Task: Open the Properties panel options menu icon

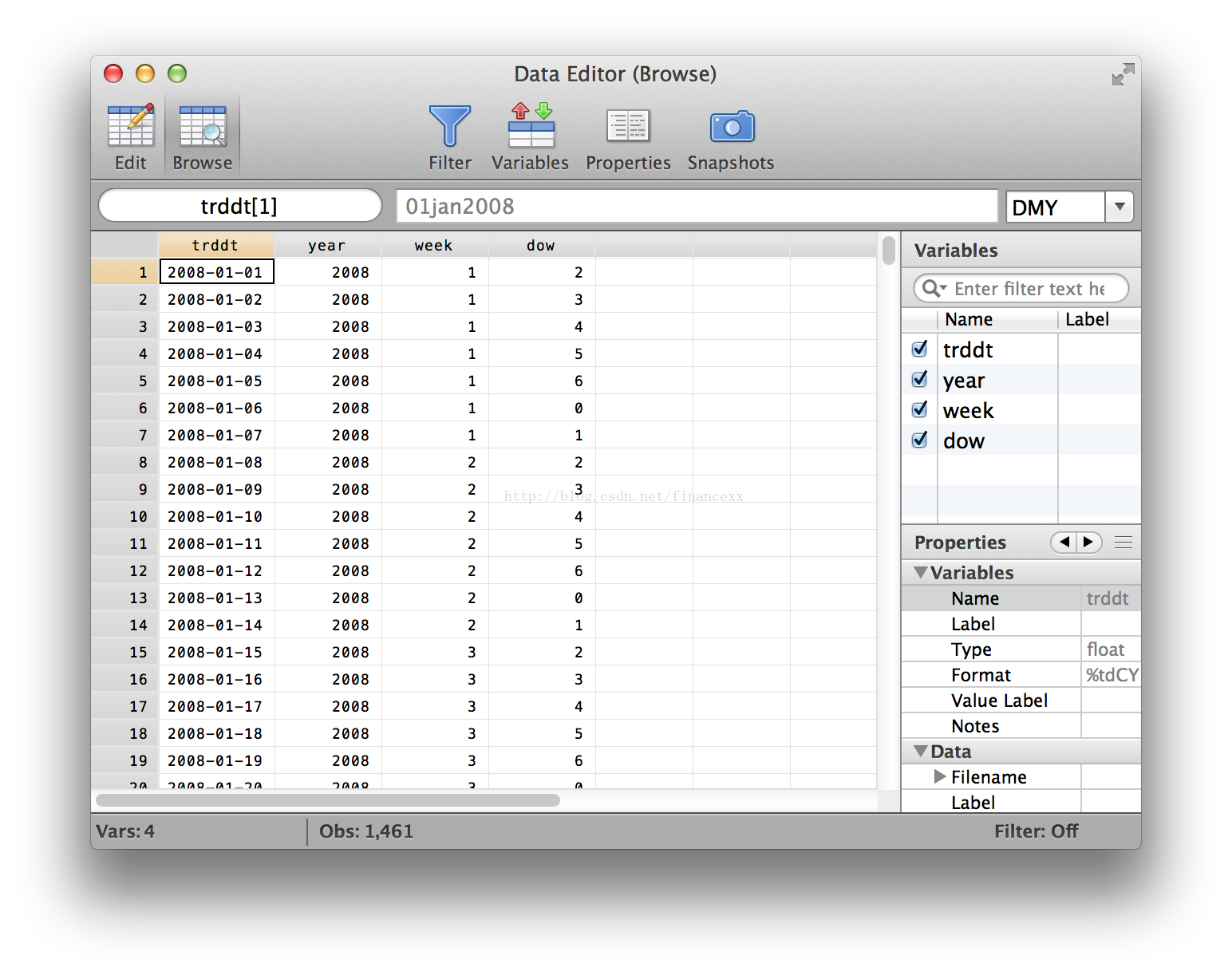Action: point(1123,543)
